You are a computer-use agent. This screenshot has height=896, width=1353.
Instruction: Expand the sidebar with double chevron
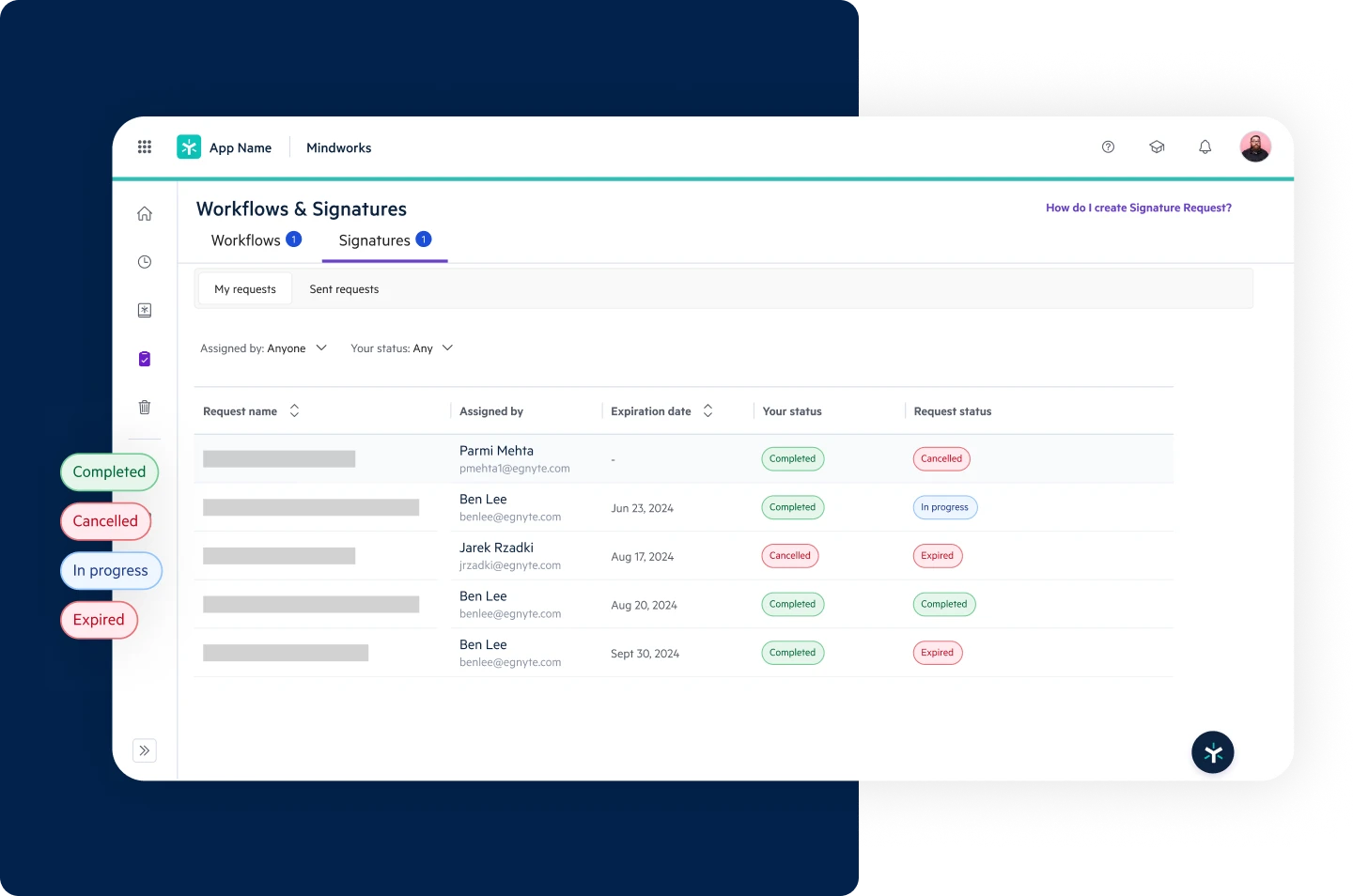(x=145, y=750)
